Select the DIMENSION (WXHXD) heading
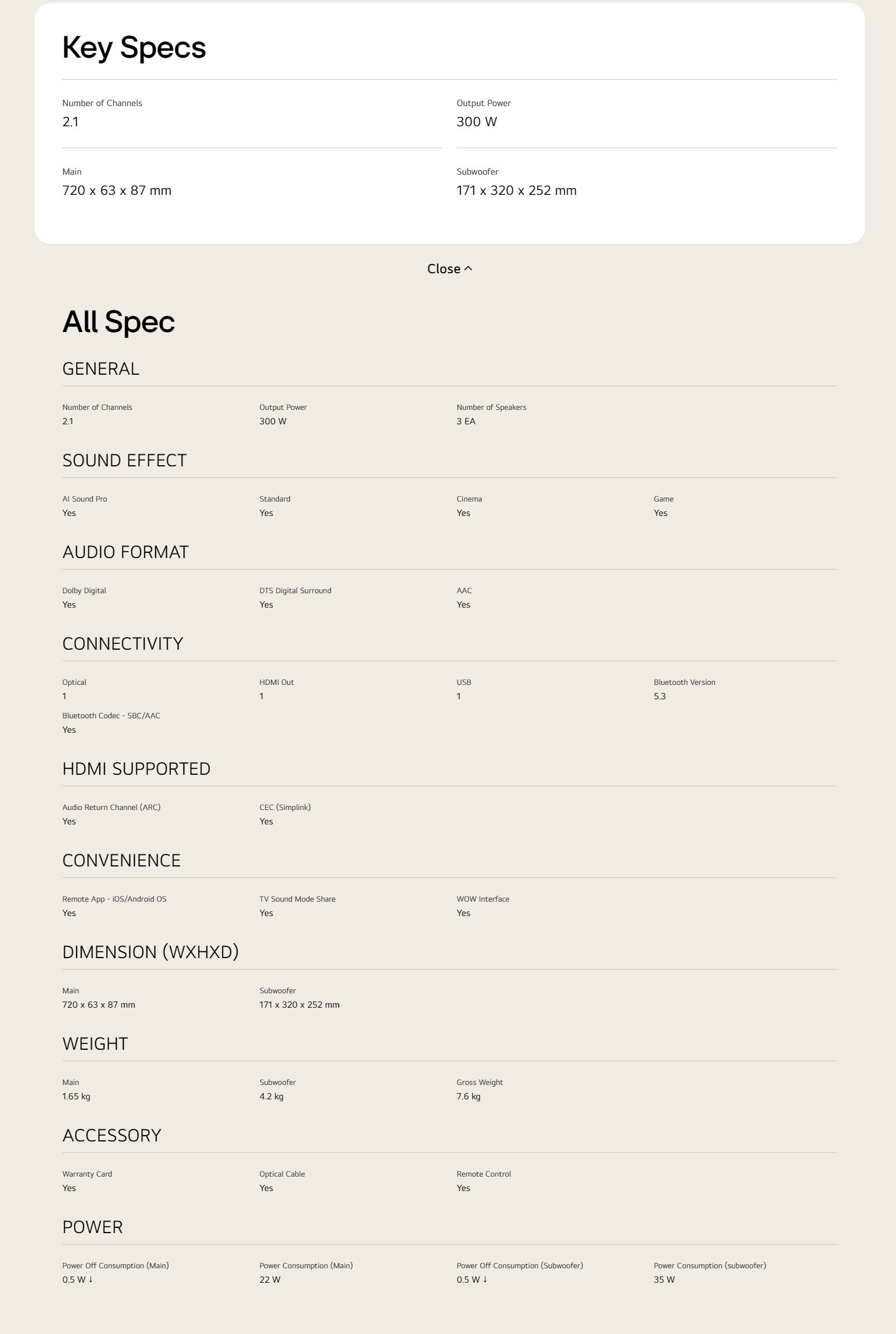This screenshot has width=896, height=1334. coord(150,952)
